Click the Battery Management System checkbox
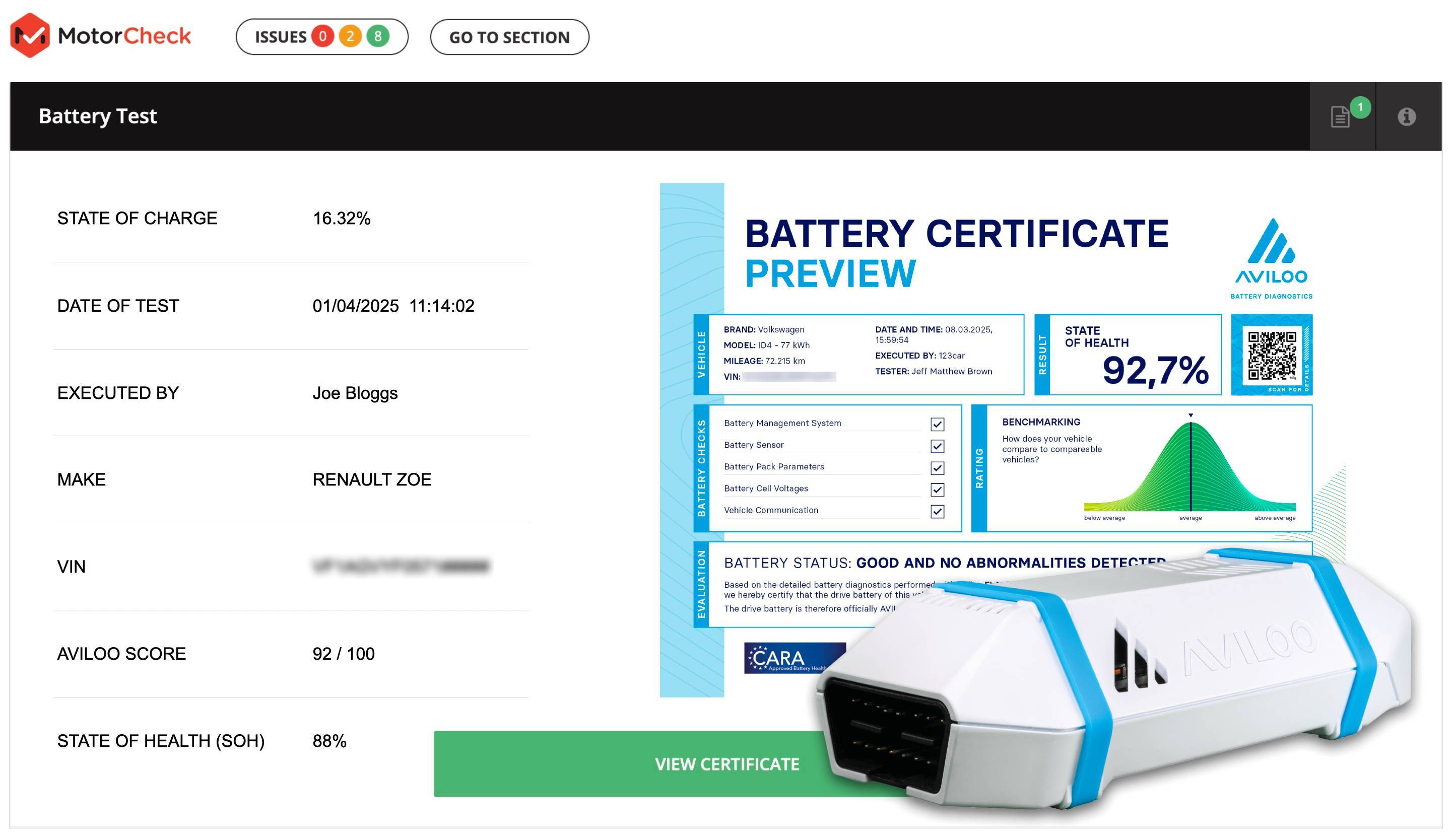The height and width of the screenshot is (840, 1453). 937,425
